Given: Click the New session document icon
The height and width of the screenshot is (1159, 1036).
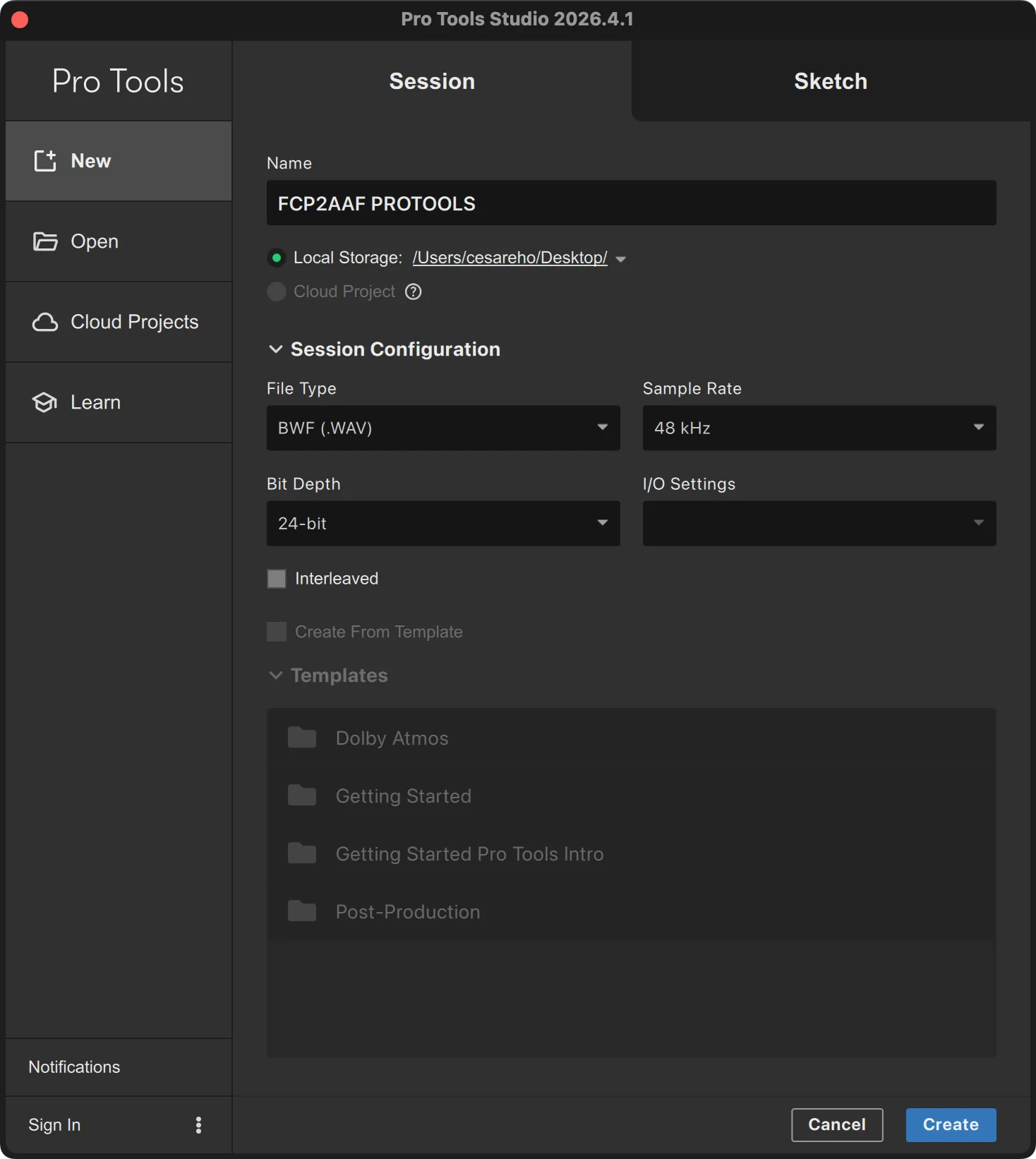Looking at the screenshot, I should pos(45,161).
